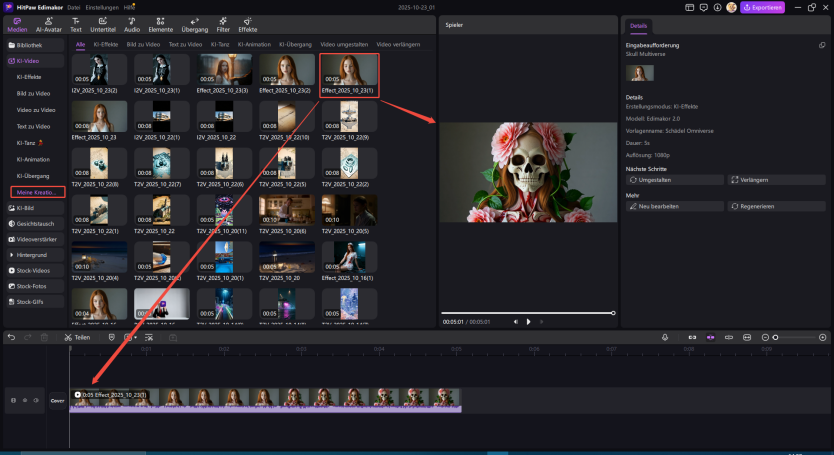
Task: Select the I2V_2025_10_23(2) thumbnail
Action: [99, 68]
